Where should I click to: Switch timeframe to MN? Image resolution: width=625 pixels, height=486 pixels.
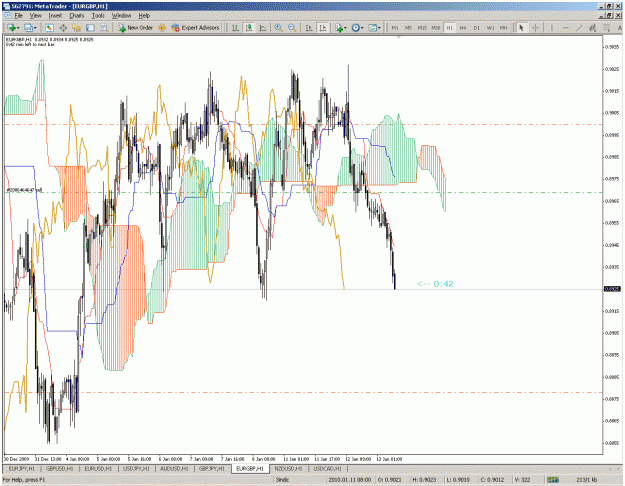point(503,28)
